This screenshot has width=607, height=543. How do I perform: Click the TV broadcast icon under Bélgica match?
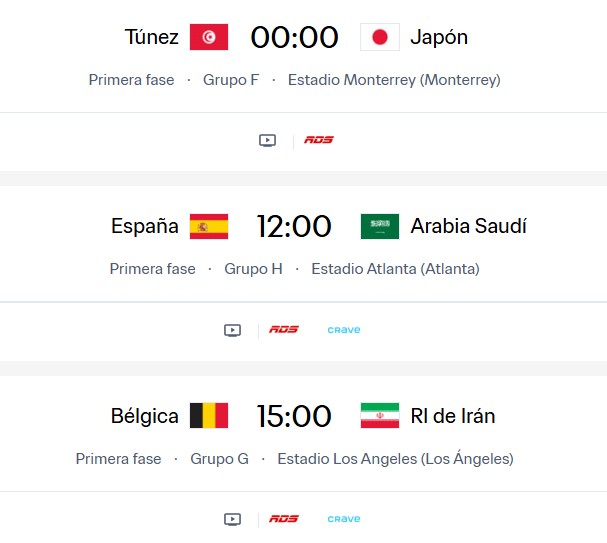click(x=232, y=519)
